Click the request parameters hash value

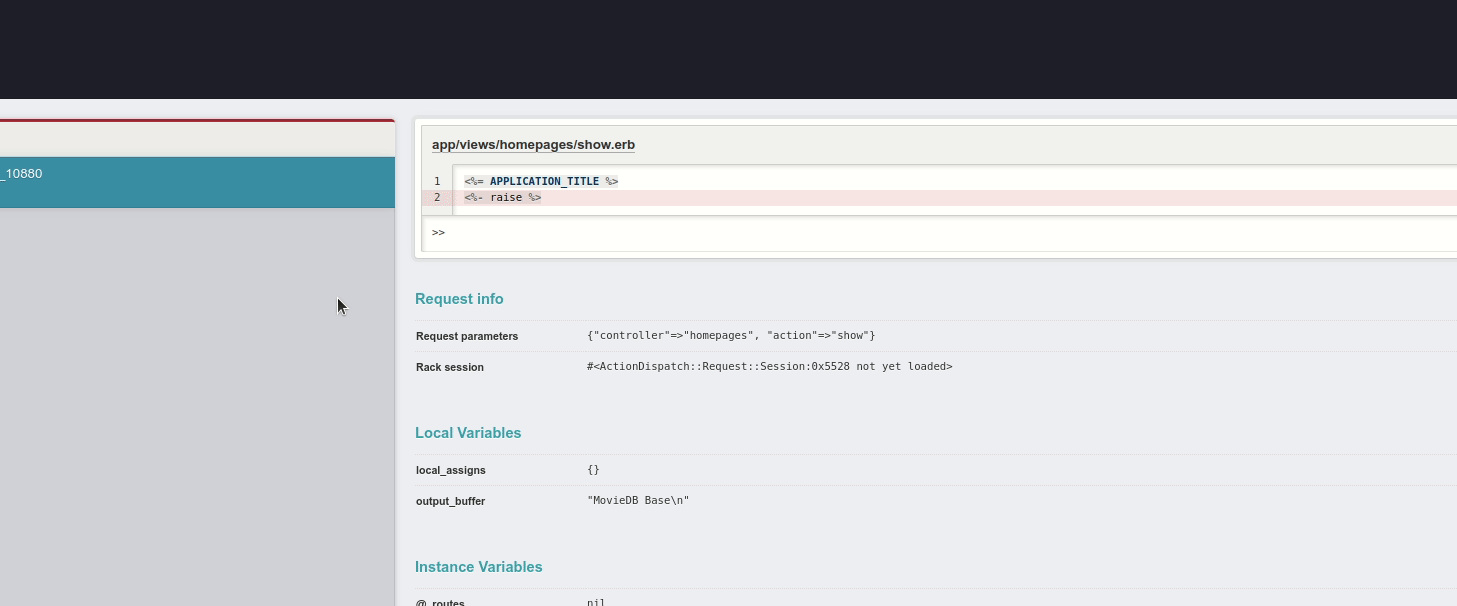(x=731, y=336)
